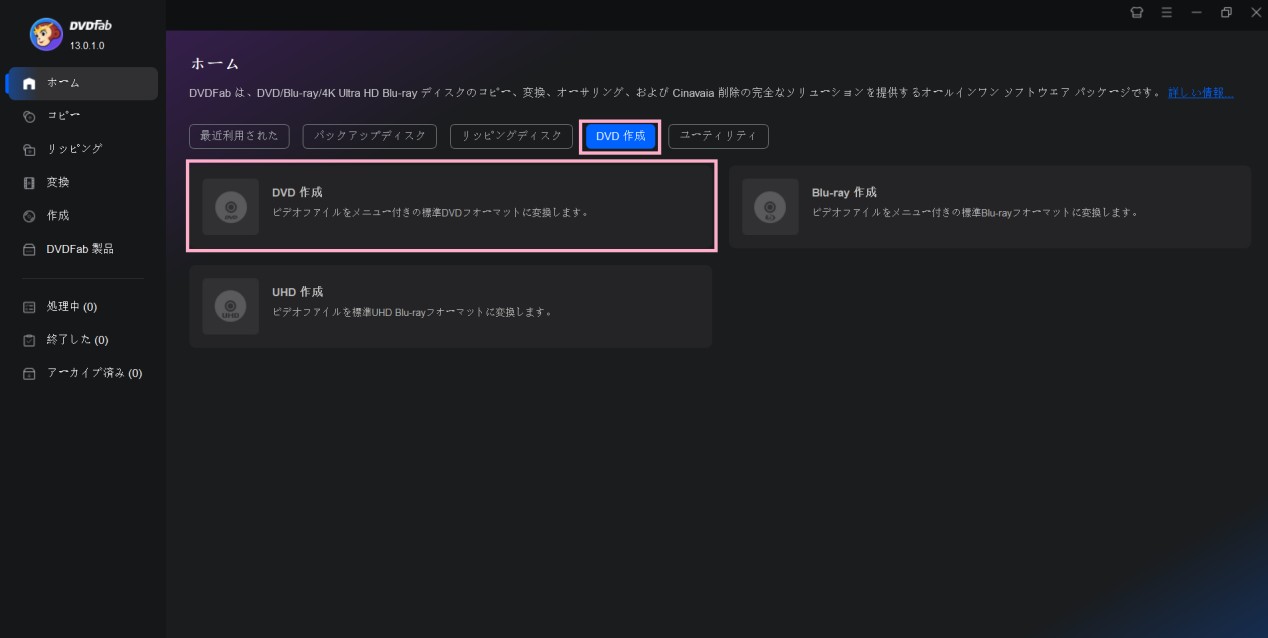1268x638 pixels.
Task: Click the DVD 作成 description text
Action: coord(431,212)
